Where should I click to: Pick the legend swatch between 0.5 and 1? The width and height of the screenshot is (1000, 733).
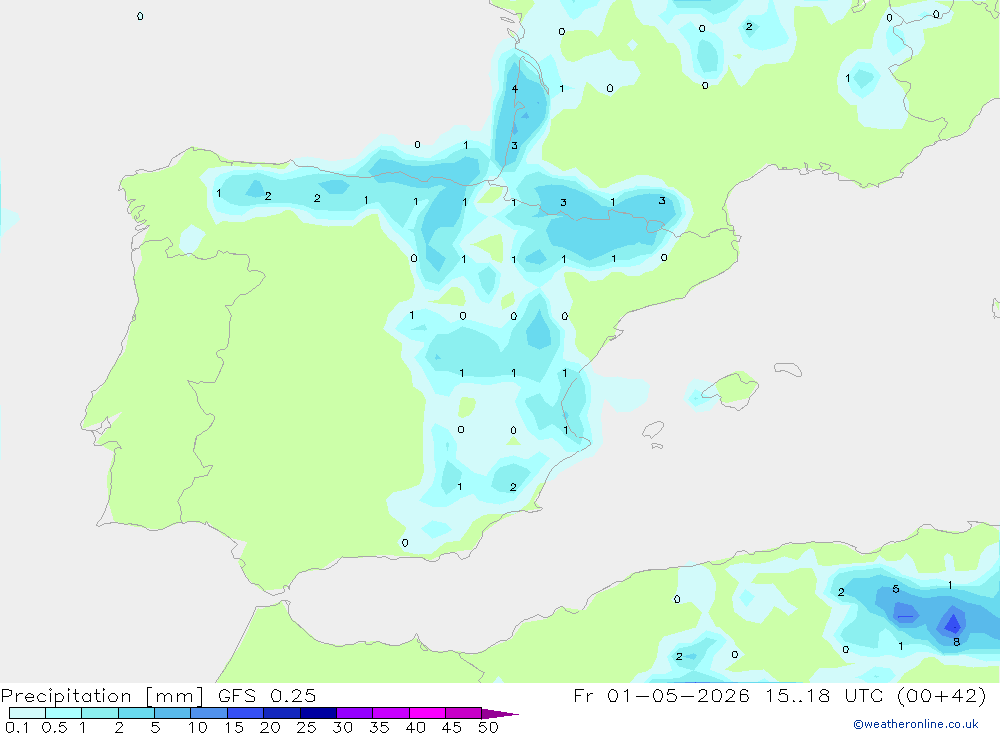[63, 713]
